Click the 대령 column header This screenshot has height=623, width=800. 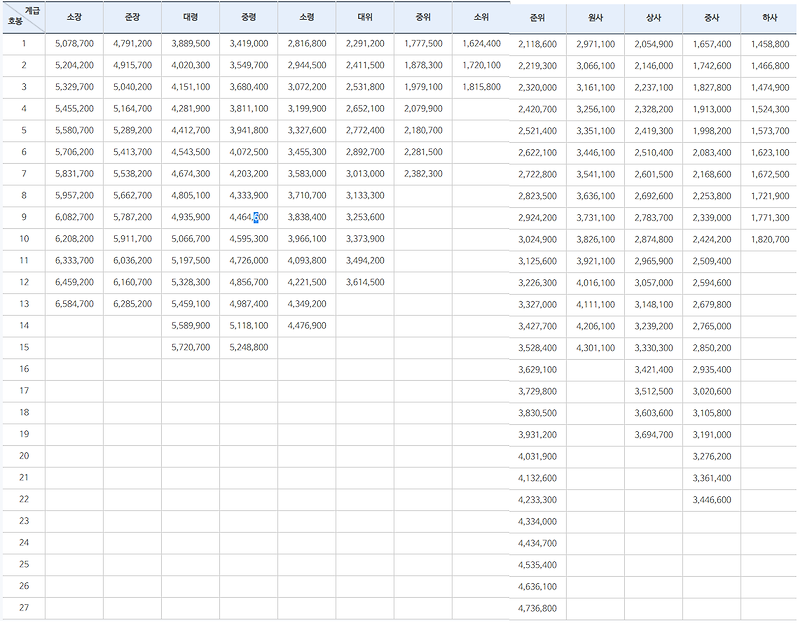click(x=191, y=17)
